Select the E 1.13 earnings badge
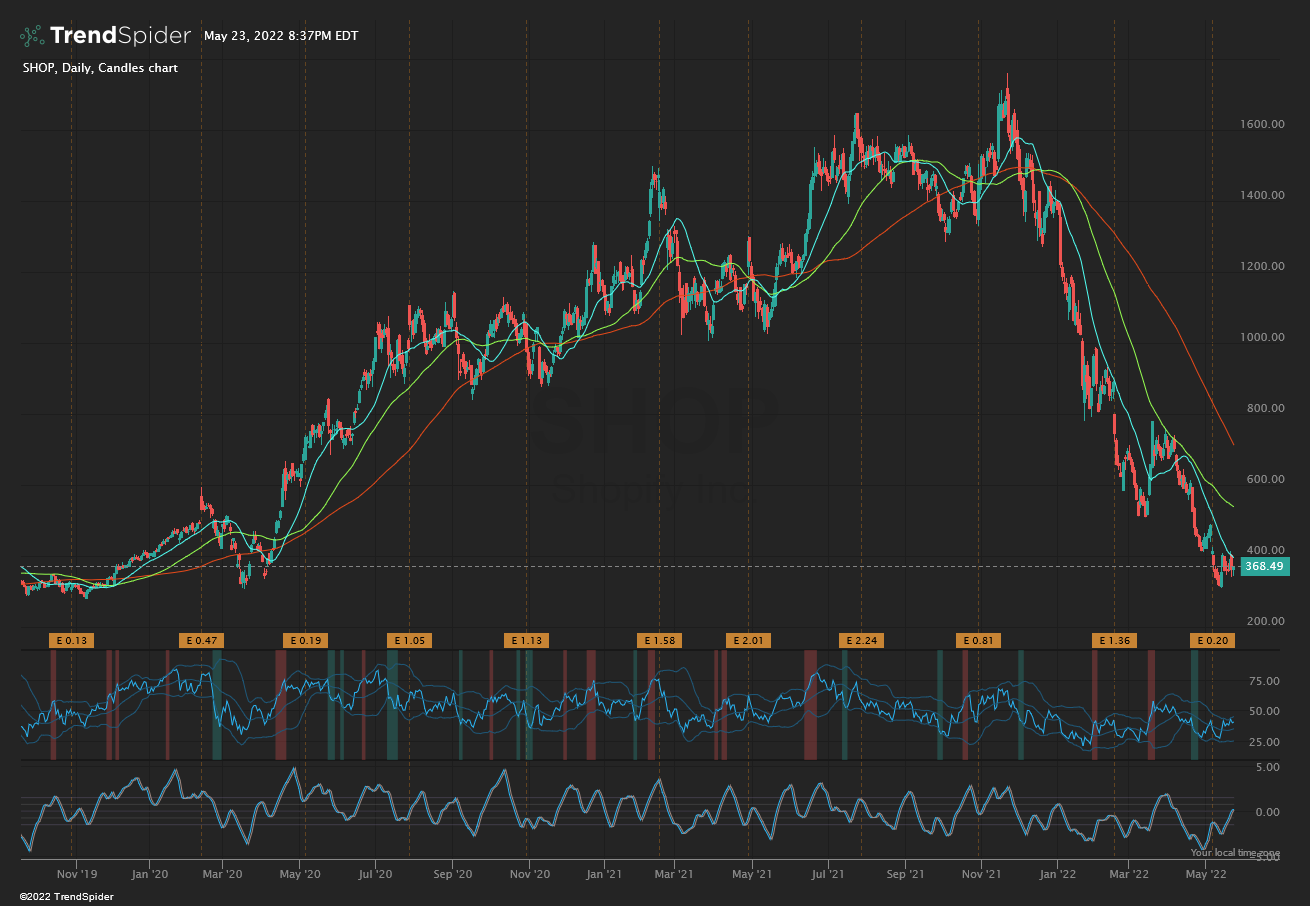Image resolution: width=1310 pixels, height=906 pixels. click(526, 640)
